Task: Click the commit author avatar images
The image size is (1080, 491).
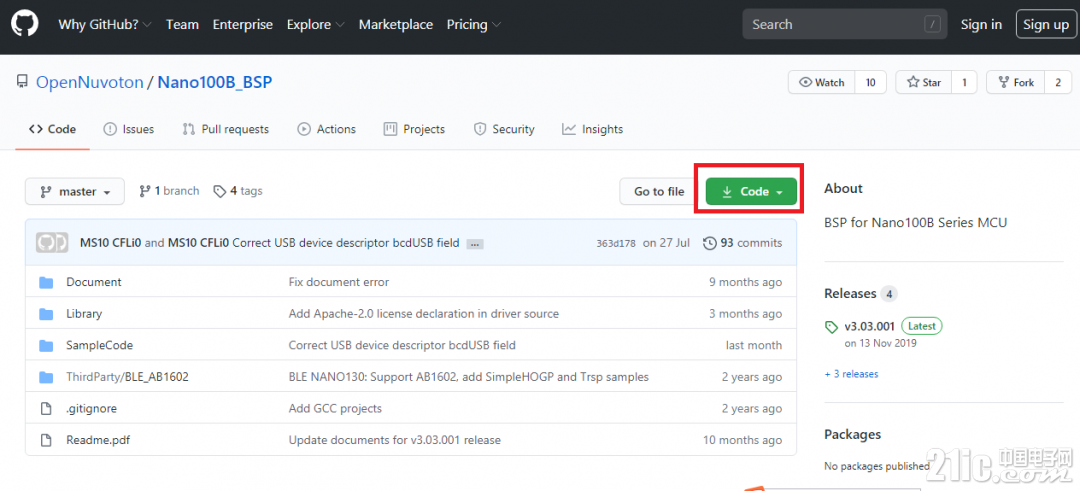Action: 52,243
